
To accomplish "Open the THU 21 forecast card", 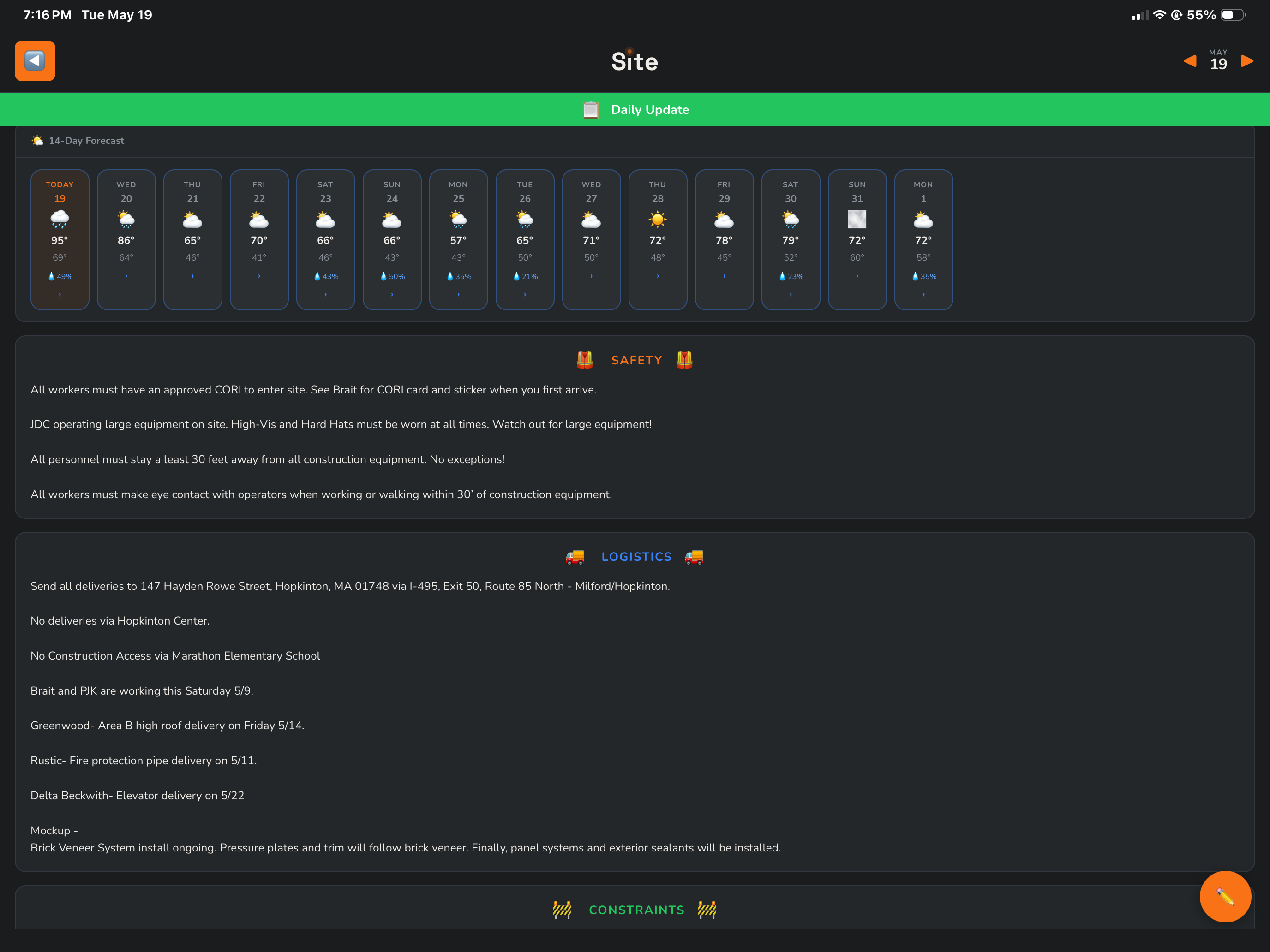I will pyautogui.click(x=193, y=240).
